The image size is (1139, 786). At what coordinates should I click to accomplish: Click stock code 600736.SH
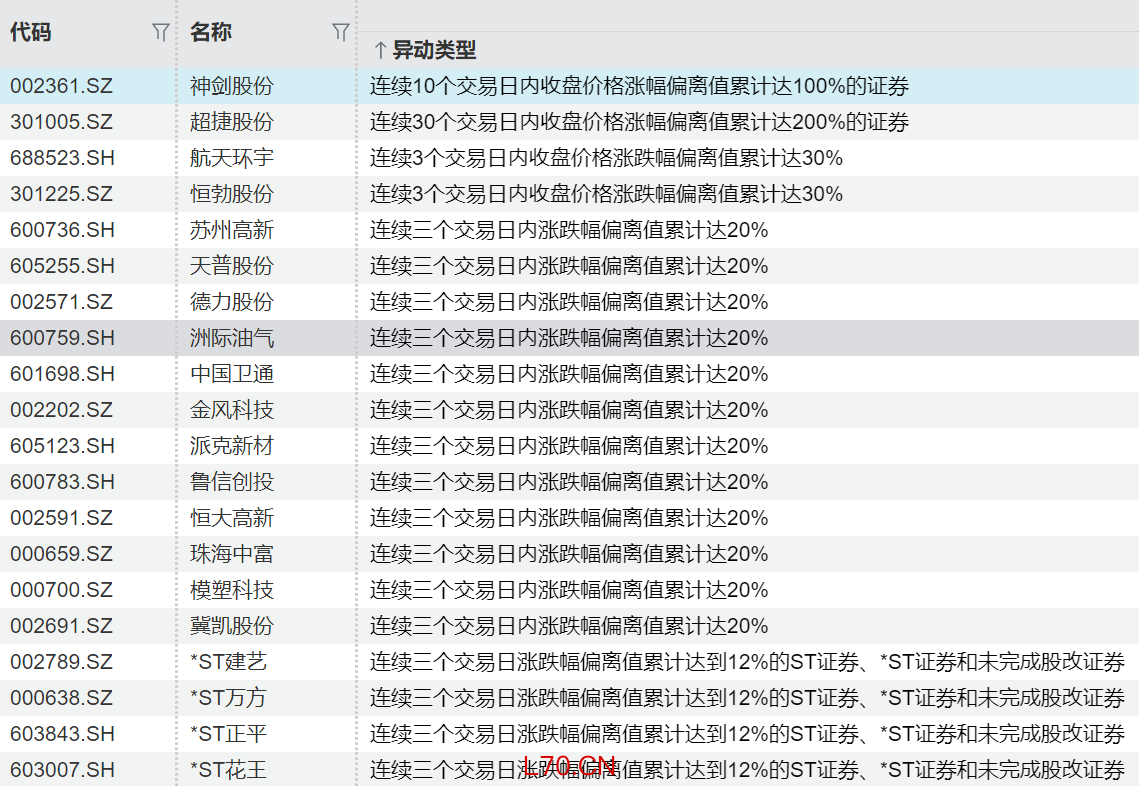(x=62, y=230)
